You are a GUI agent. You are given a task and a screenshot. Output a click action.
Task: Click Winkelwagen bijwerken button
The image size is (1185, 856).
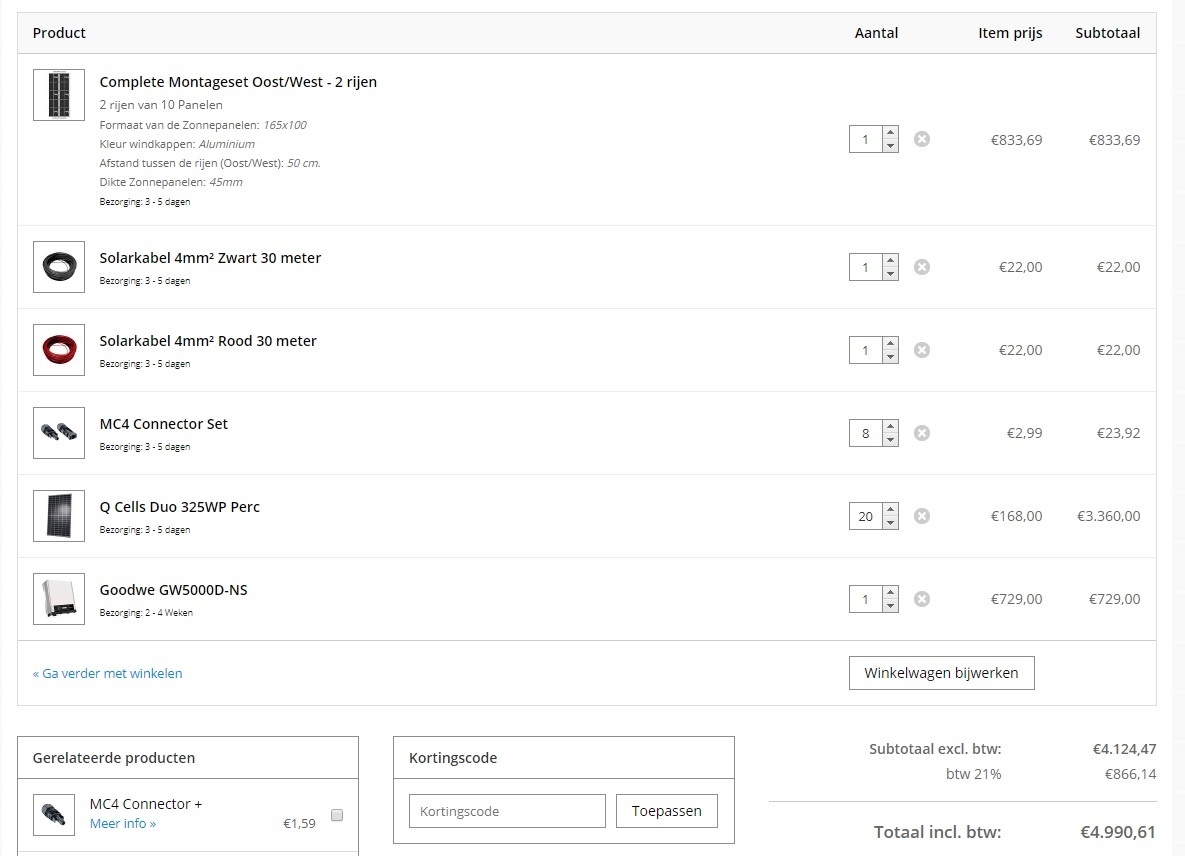[x=941, y=673]
